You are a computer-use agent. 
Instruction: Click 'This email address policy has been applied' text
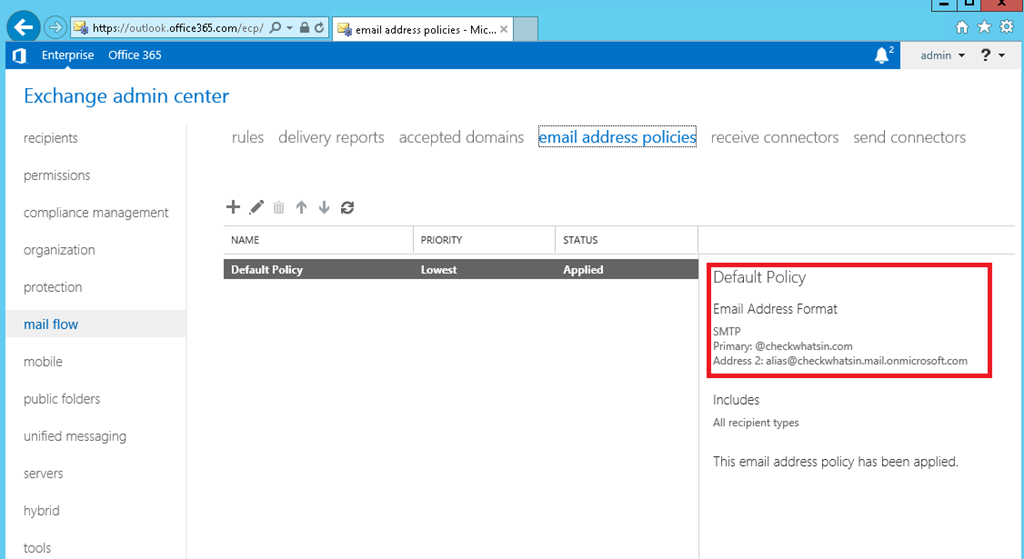click(x=835, y=462)
